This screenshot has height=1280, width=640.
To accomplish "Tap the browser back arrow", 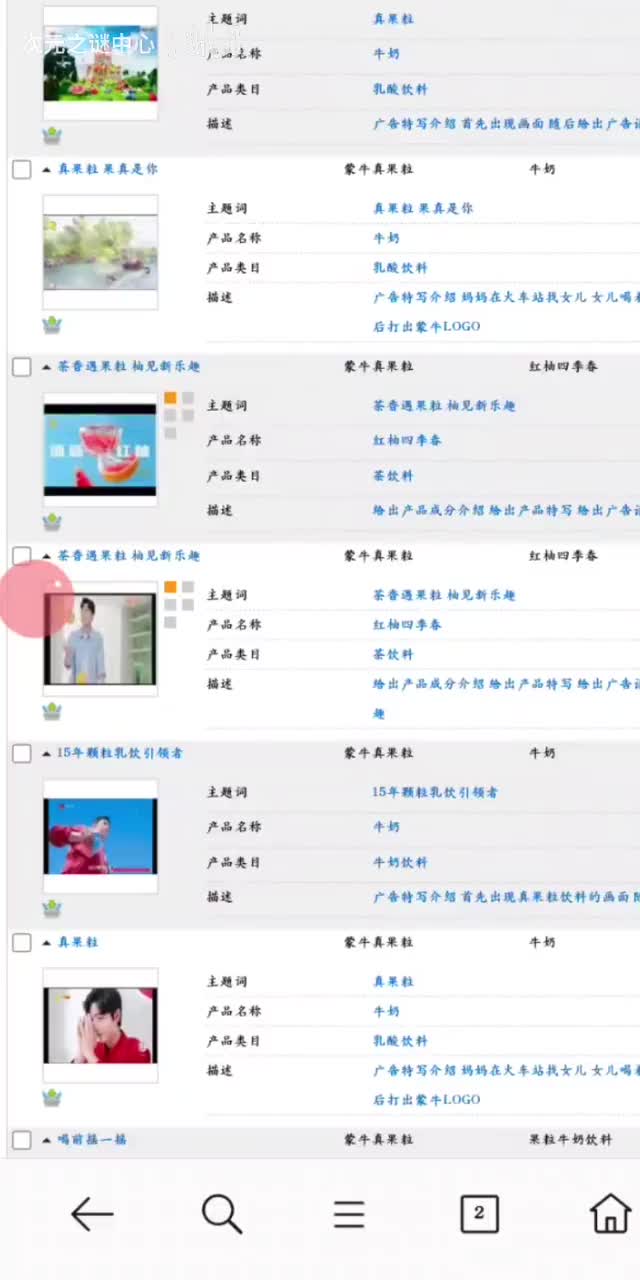I will pos(92,1214).
